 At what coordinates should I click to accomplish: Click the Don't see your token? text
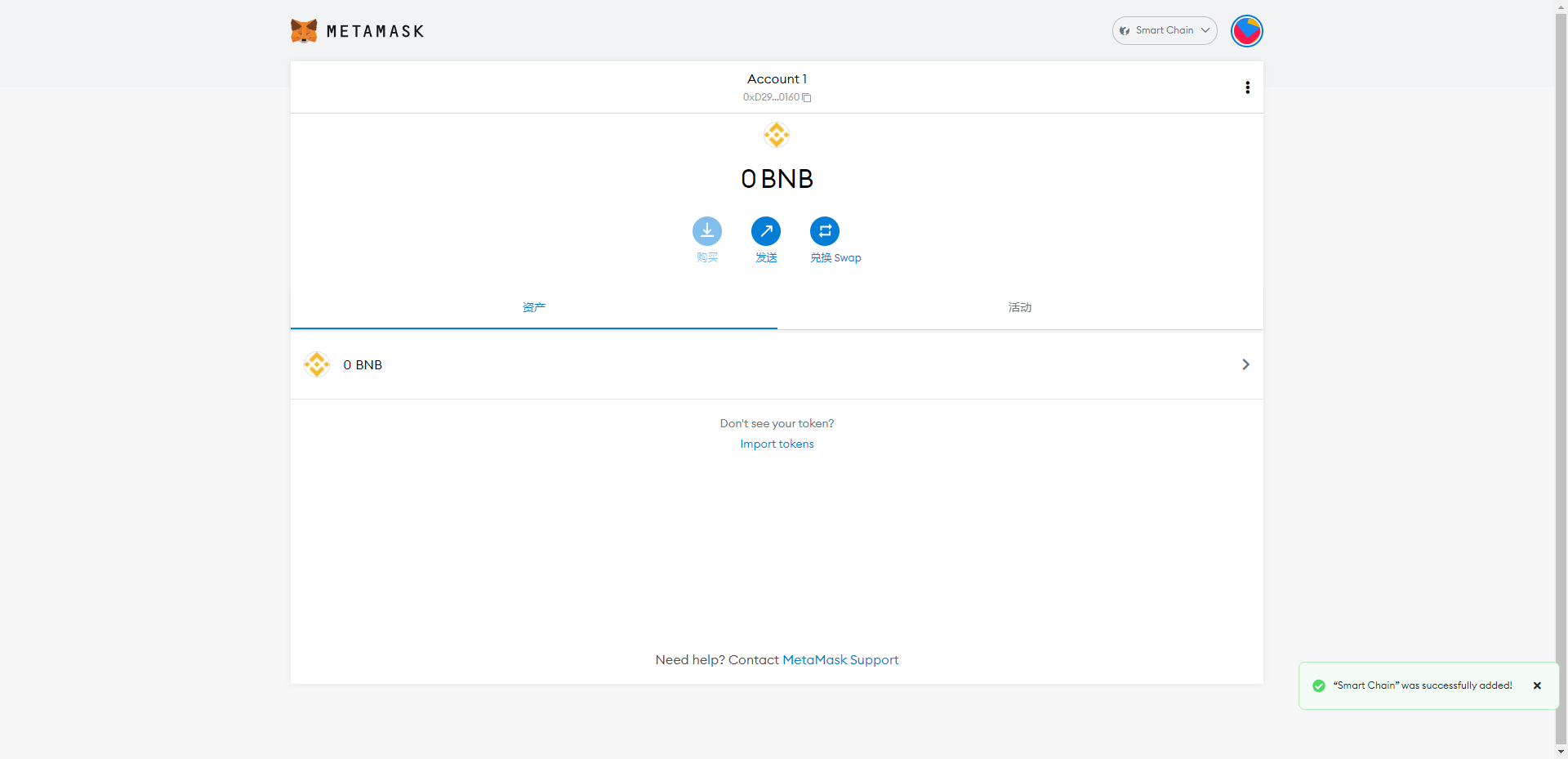click(777, 423)
